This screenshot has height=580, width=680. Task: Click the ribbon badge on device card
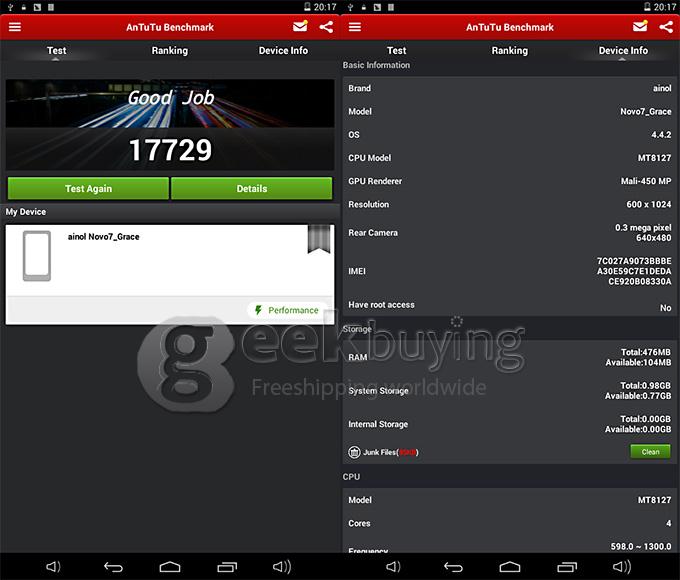pos(318,238)
